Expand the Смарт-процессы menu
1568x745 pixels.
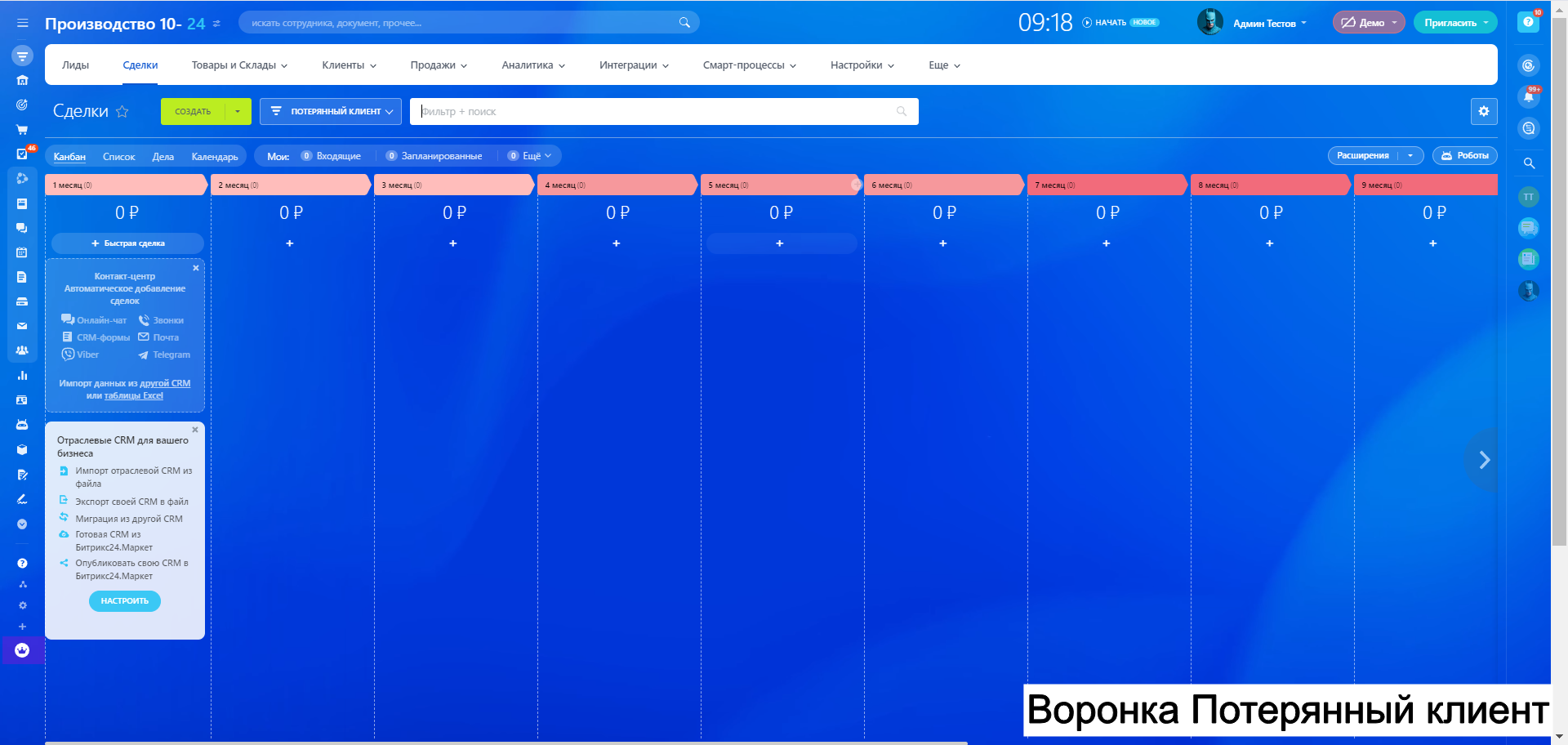[x=750, y=65]
